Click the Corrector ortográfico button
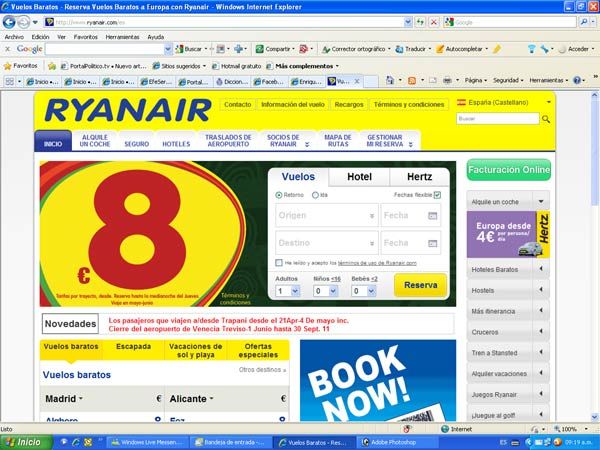Viewport: 600px width, 450px height. 354,49
